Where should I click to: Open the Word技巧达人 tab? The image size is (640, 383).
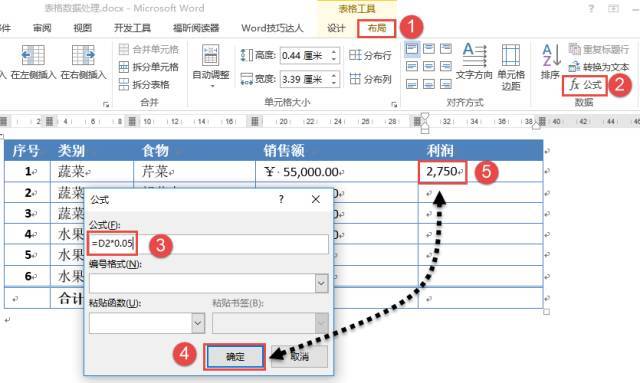[x=272, y=28]
